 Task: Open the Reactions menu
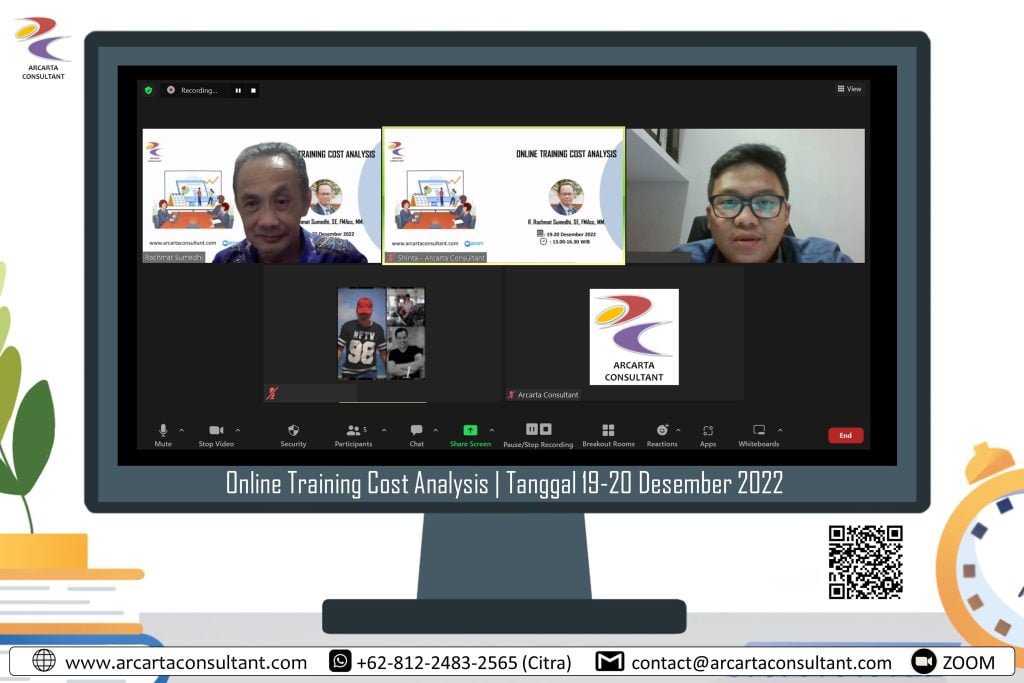pyautogui.click(x=661, y=431)
